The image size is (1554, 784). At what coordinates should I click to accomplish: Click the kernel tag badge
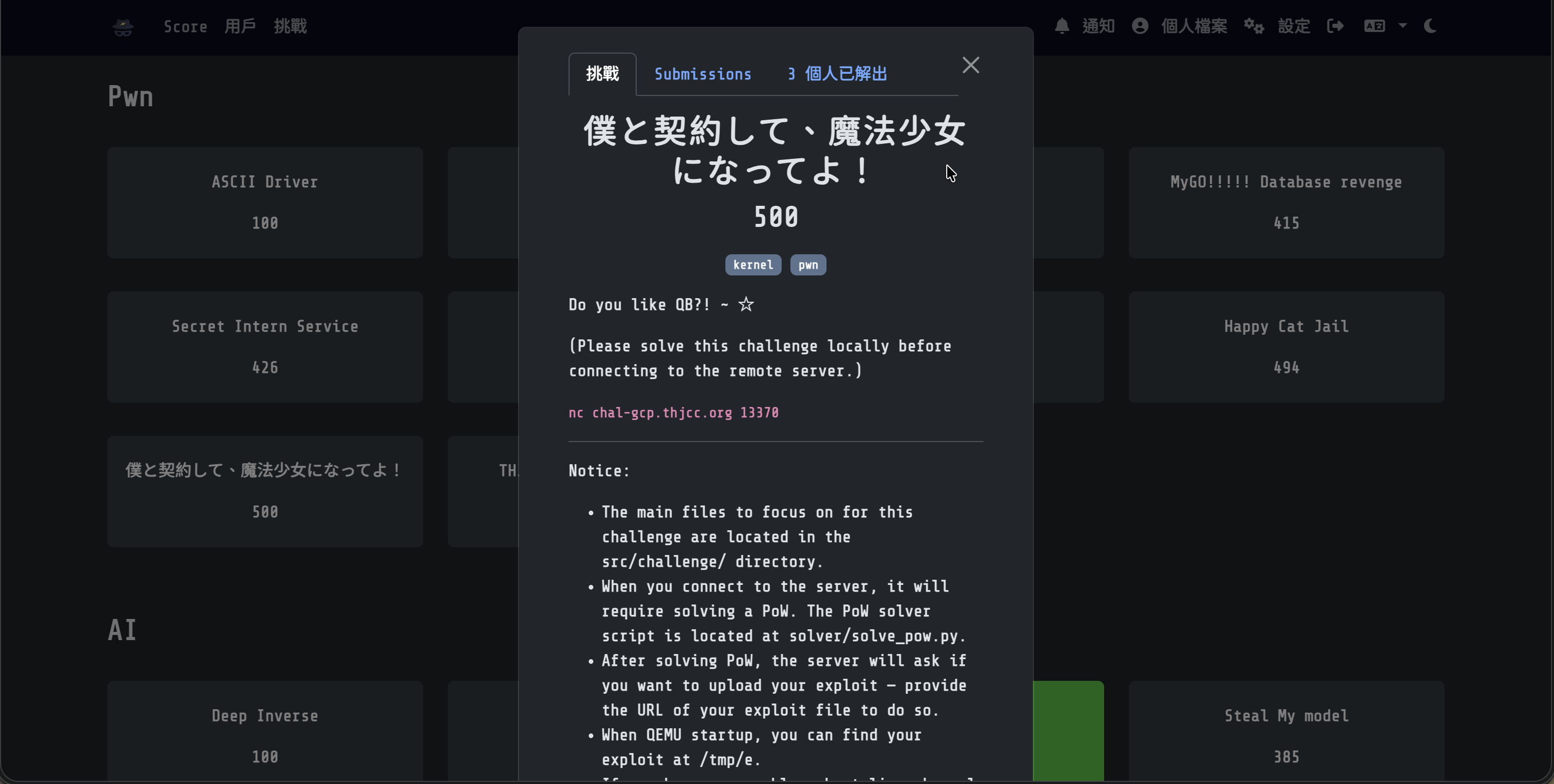[753, 265]
